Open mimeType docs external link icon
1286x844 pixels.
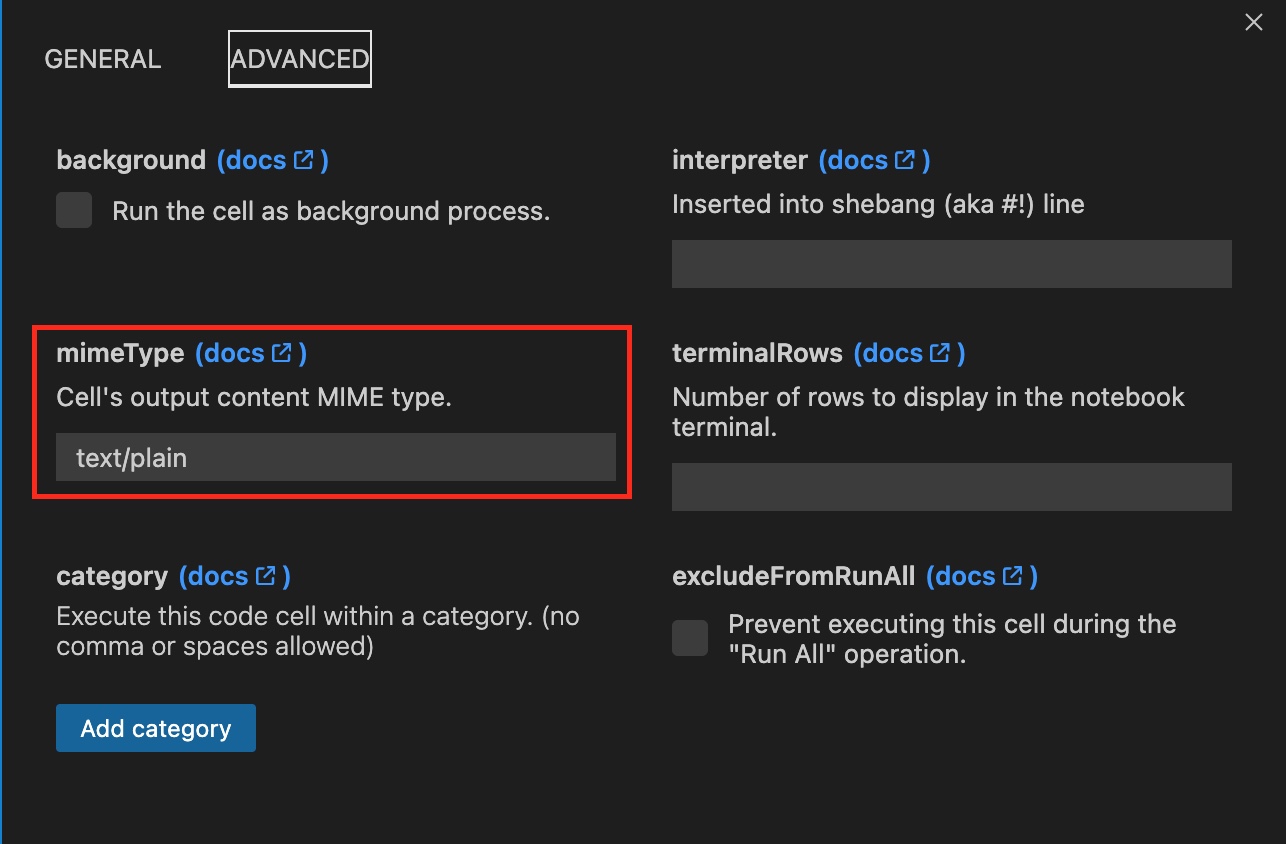coord(282,353)
